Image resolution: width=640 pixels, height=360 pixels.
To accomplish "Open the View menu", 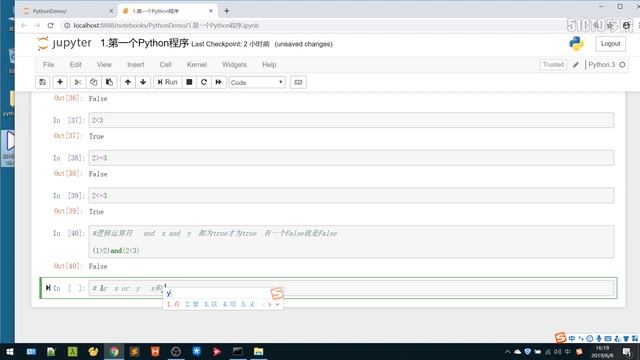I will pos(104,64).
